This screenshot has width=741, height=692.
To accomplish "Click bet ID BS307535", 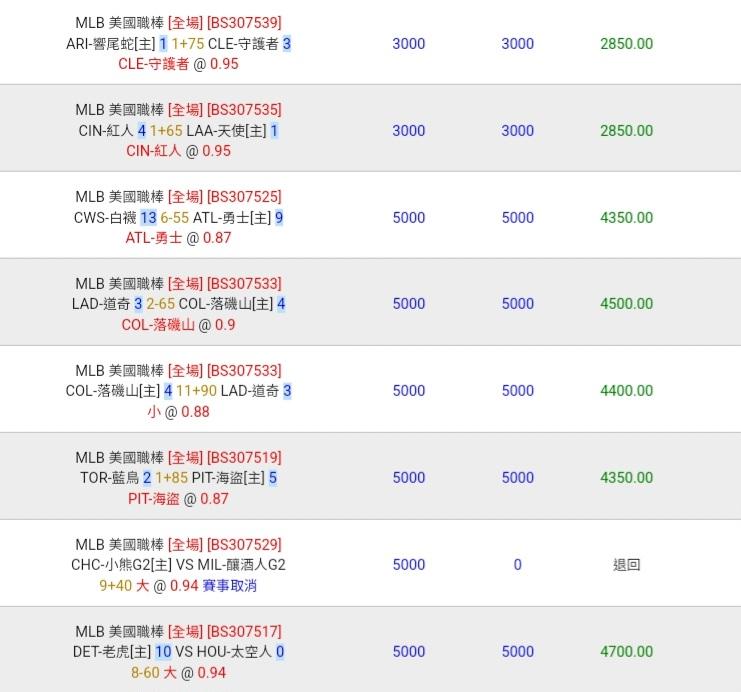I will 244,110.
